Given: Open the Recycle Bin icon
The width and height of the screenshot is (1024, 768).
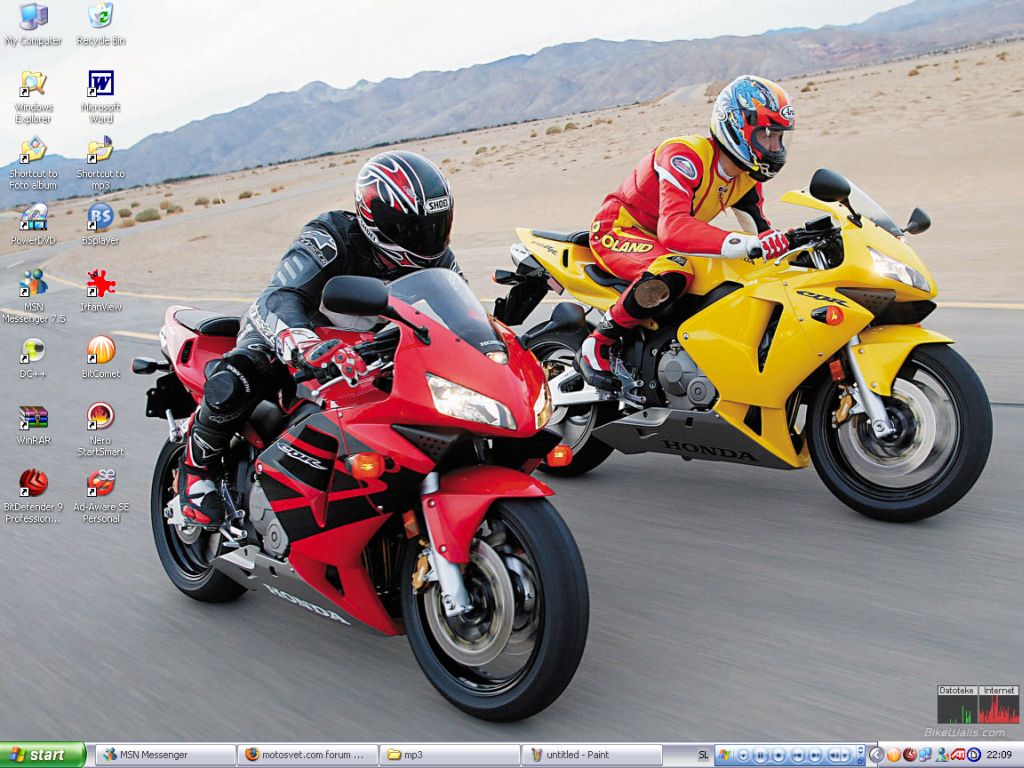Looking at the screenshot, I should [101, 24].
